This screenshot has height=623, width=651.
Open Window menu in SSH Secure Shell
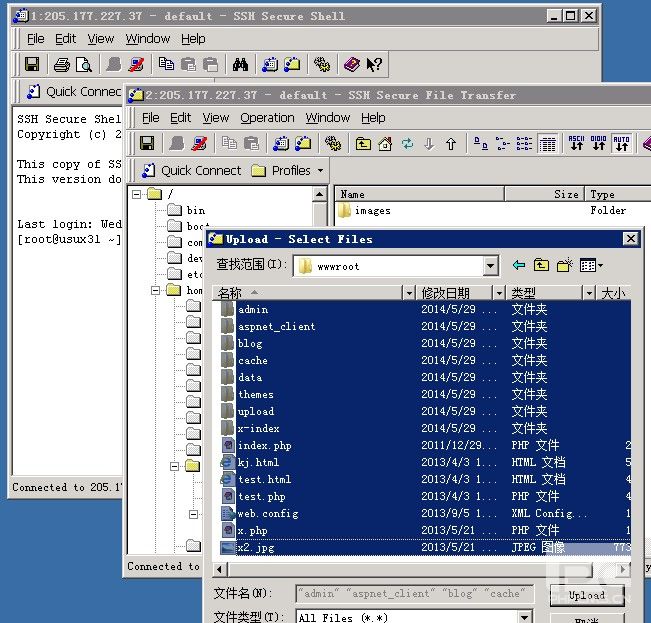148,39
